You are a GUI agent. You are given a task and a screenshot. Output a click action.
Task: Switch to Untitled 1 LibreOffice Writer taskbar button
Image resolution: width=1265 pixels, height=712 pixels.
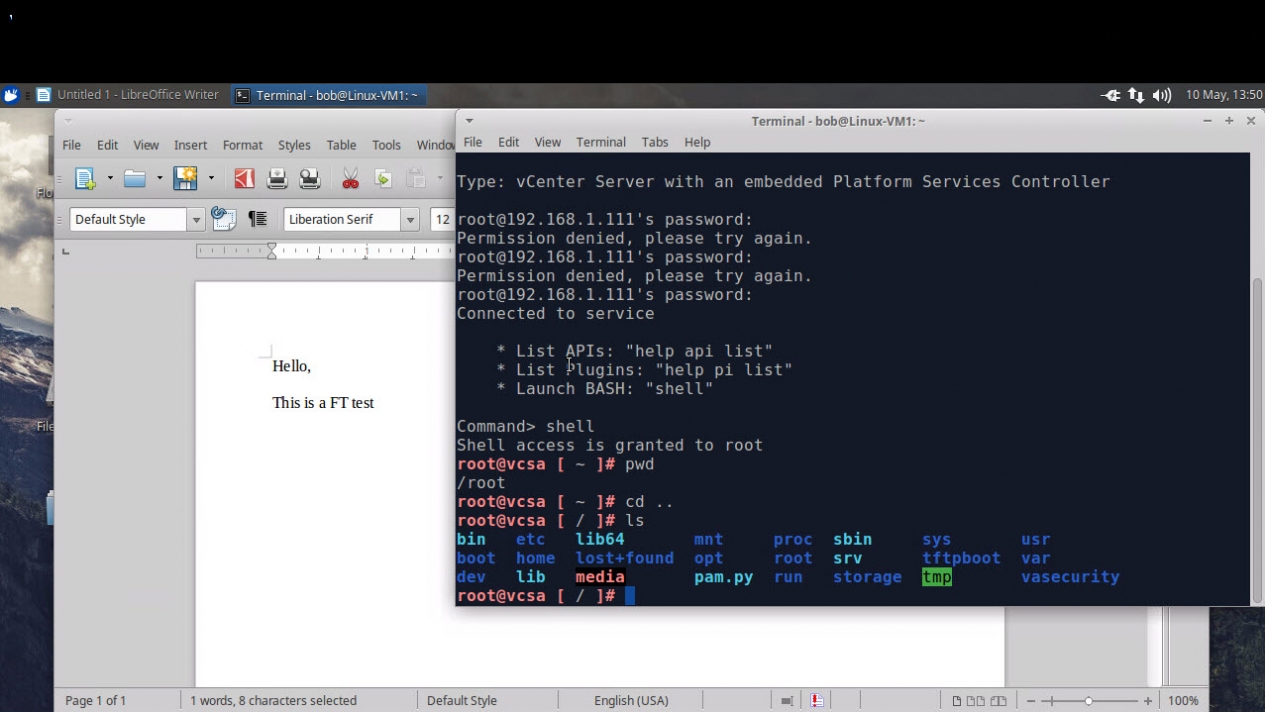128,95
